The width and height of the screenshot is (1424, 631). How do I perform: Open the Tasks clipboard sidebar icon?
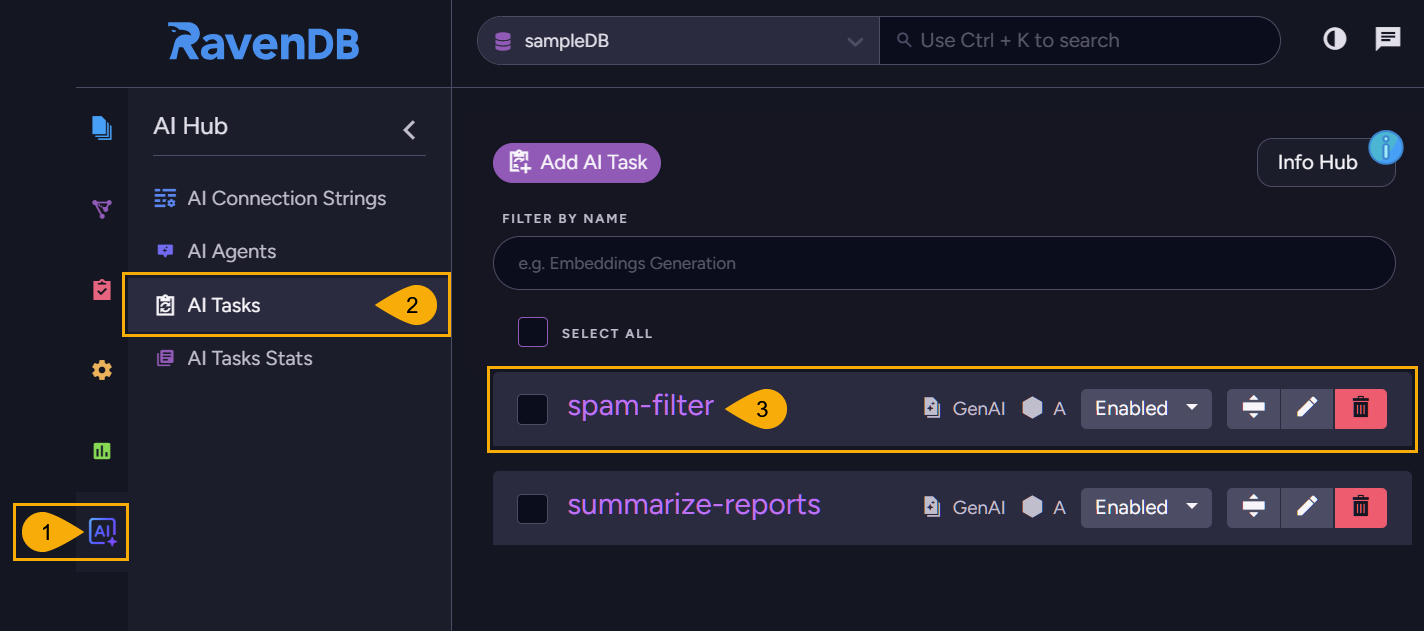click(102, 290)
